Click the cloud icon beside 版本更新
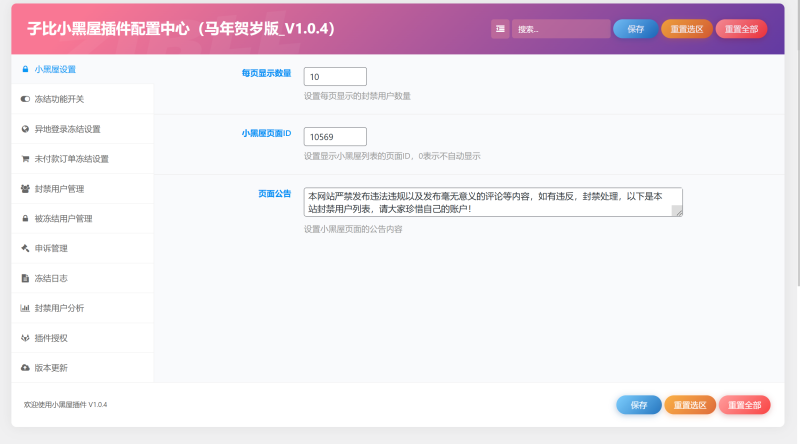This screenshot has height=444, width=800. pos(25,367)
